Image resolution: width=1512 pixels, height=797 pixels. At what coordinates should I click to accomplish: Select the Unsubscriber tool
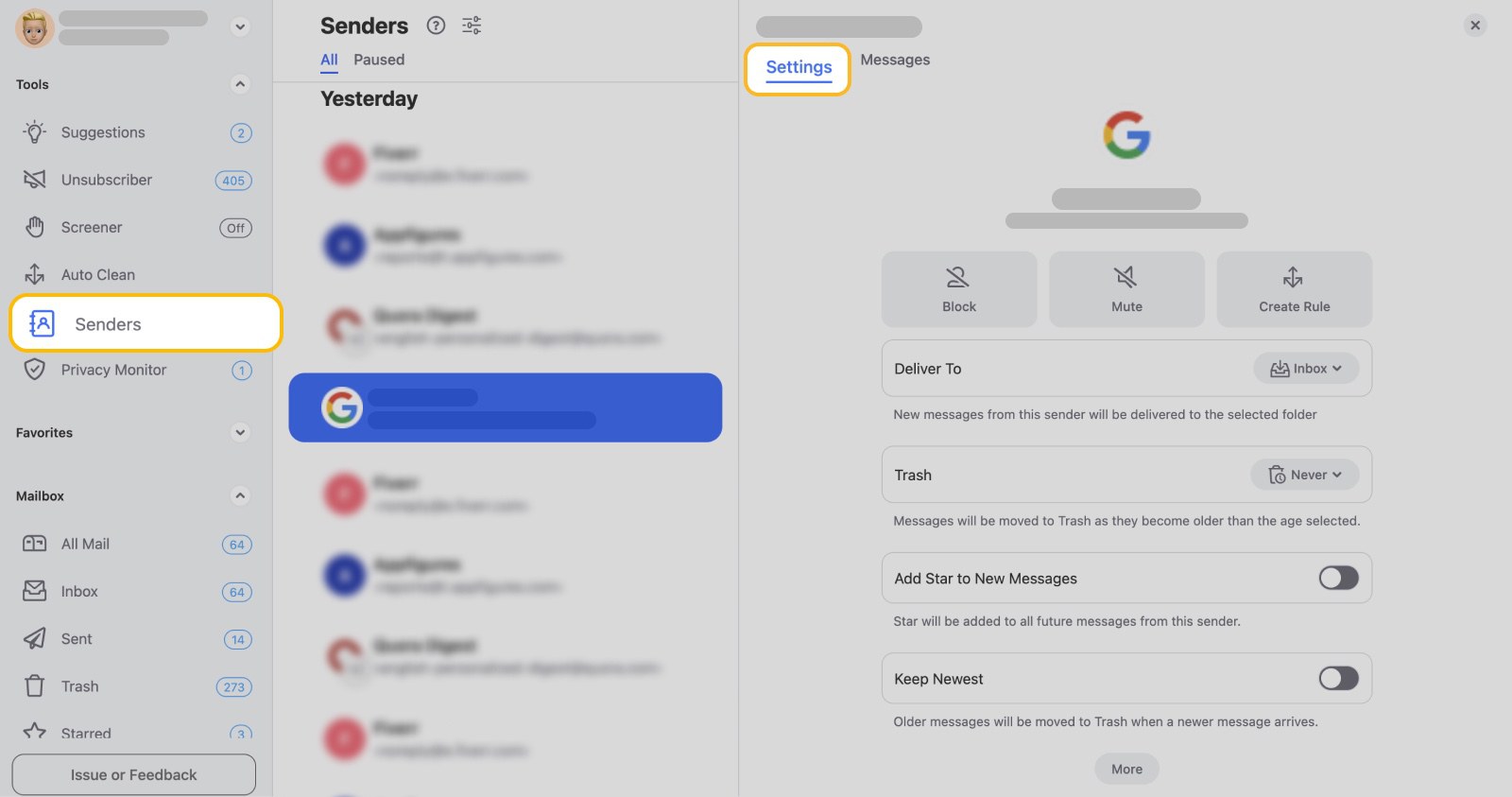106,180
